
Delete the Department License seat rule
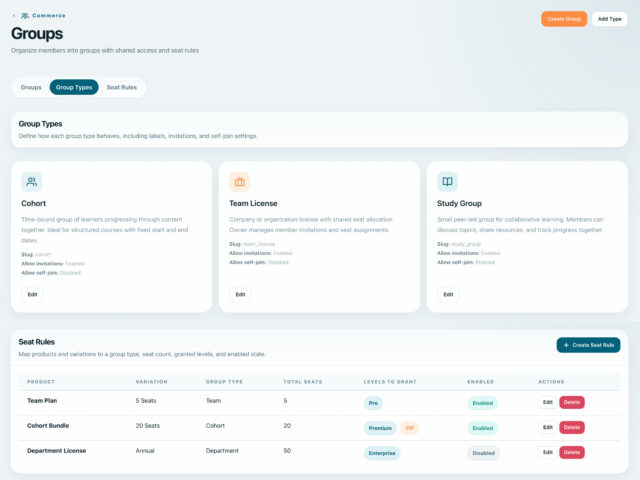(x=571, y=452)
